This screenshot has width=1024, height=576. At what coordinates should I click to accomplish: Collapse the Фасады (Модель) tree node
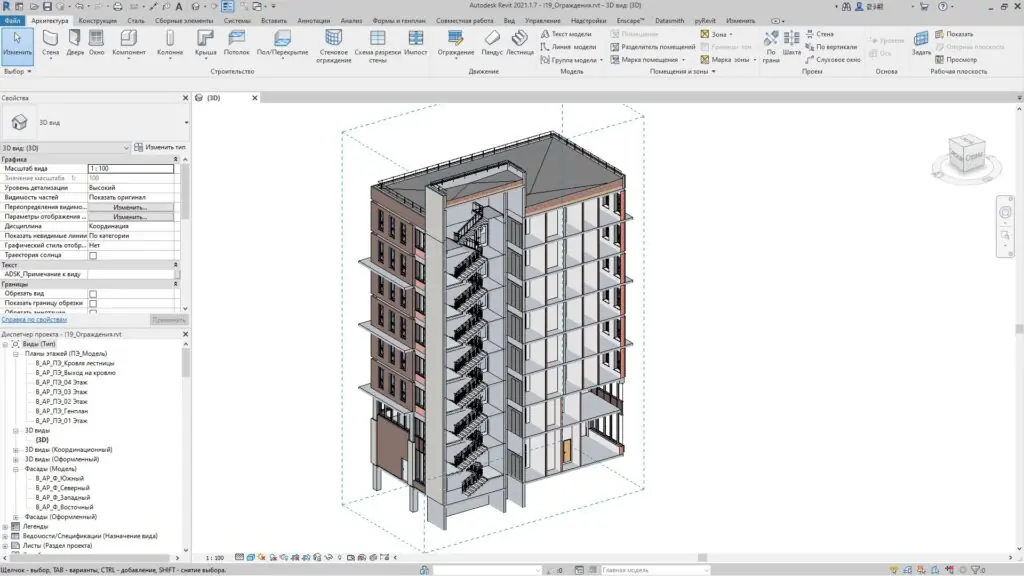[x=16, y=469]
